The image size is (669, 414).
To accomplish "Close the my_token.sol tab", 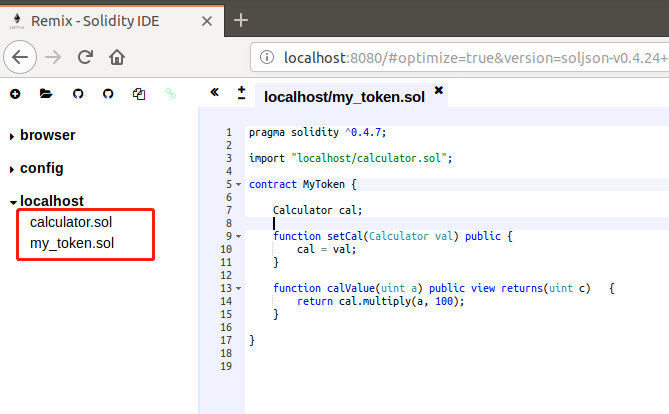I will click(x=439, y=90).
